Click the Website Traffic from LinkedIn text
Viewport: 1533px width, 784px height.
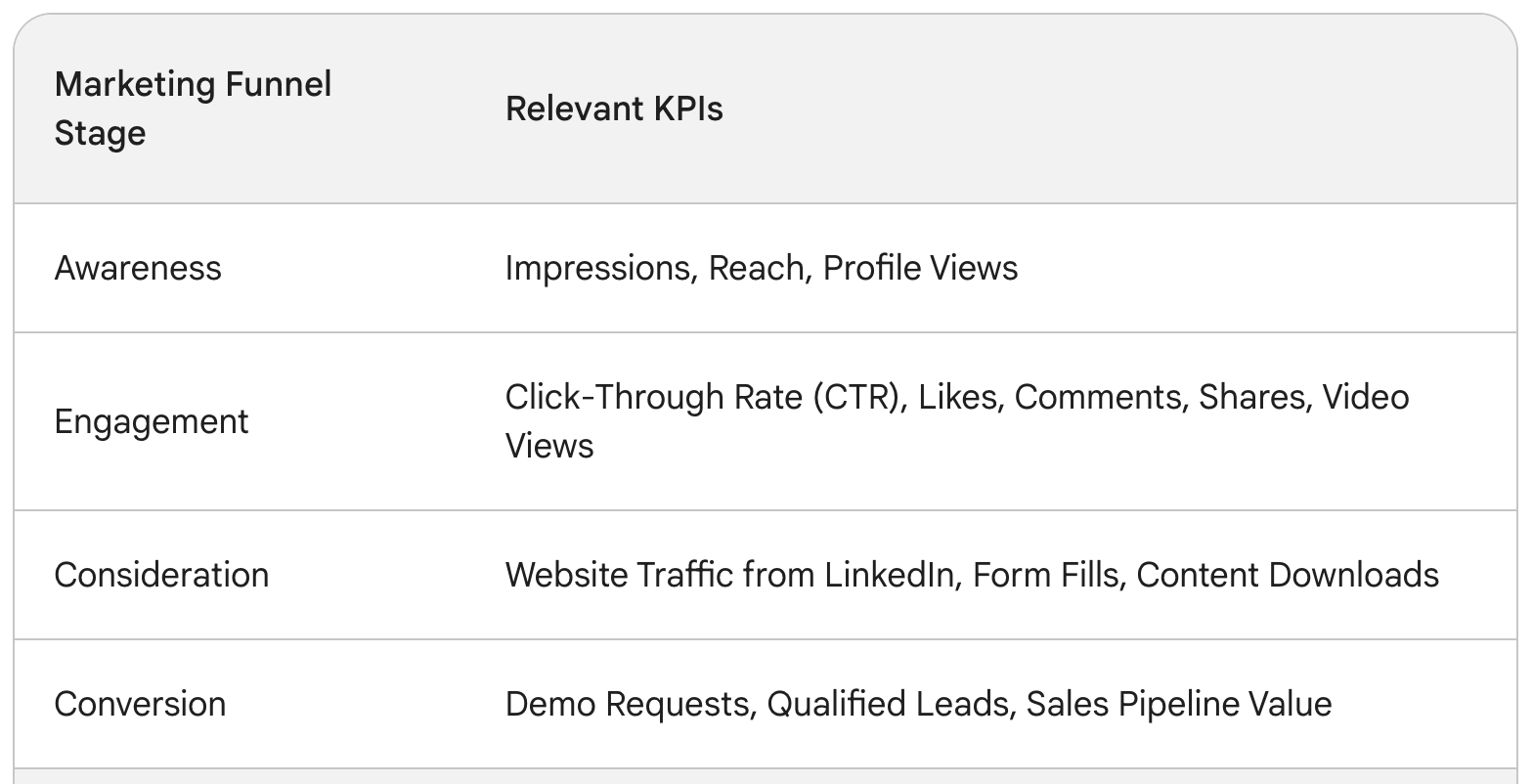click(x=728, y=575)
